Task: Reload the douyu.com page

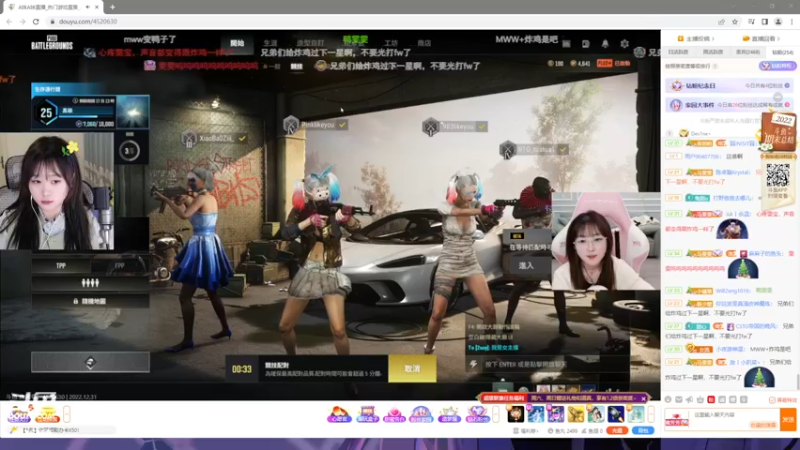Action: click(x=36, y=21)
